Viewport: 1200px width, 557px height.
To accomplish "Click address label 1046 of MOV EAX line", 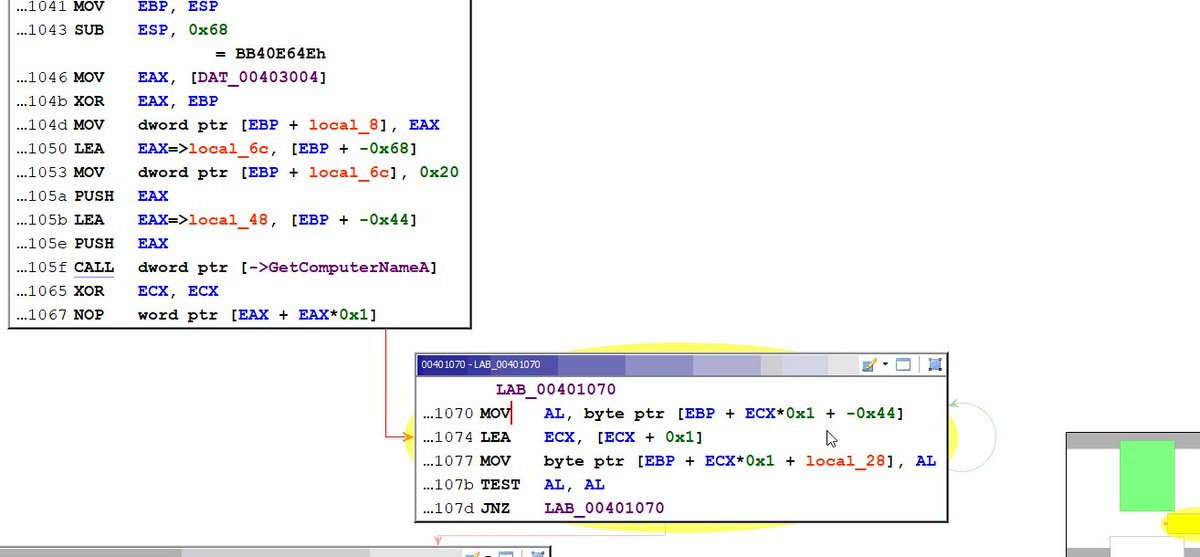I will pyautogui.click(x=40, y=77).
